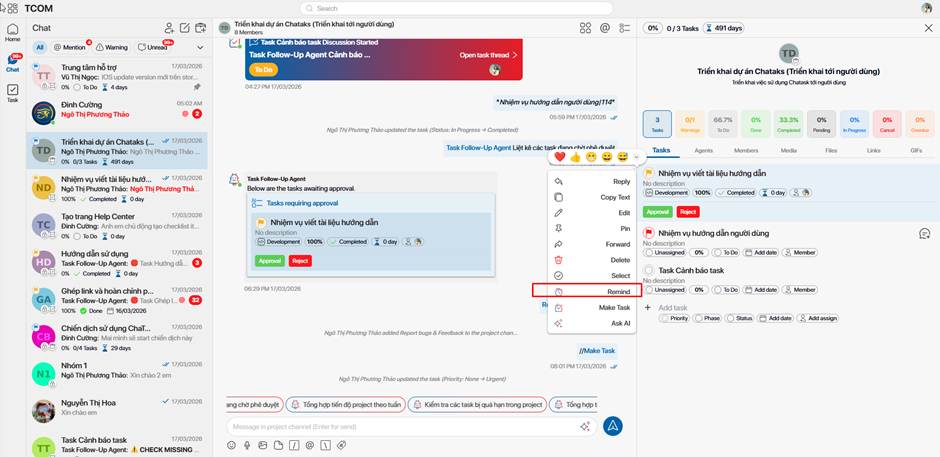
Task: Click the file attachment icon
Action: coord(278,445)
